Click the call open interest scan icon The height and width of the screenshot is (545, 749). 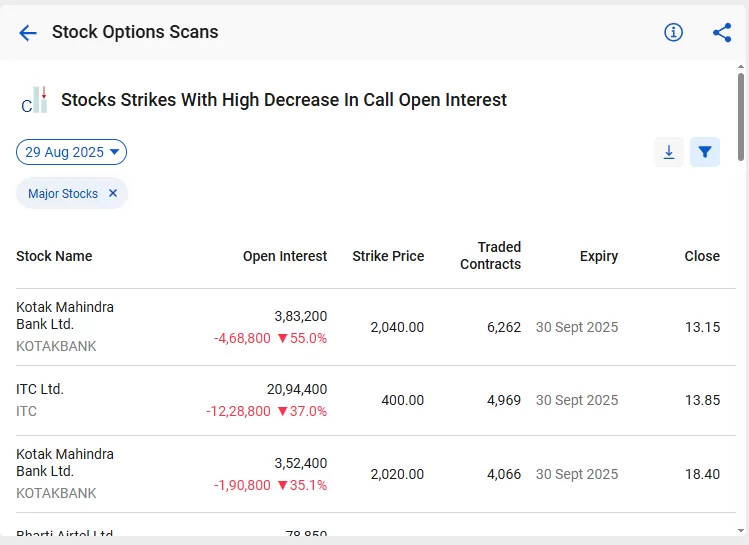(34, 100)
